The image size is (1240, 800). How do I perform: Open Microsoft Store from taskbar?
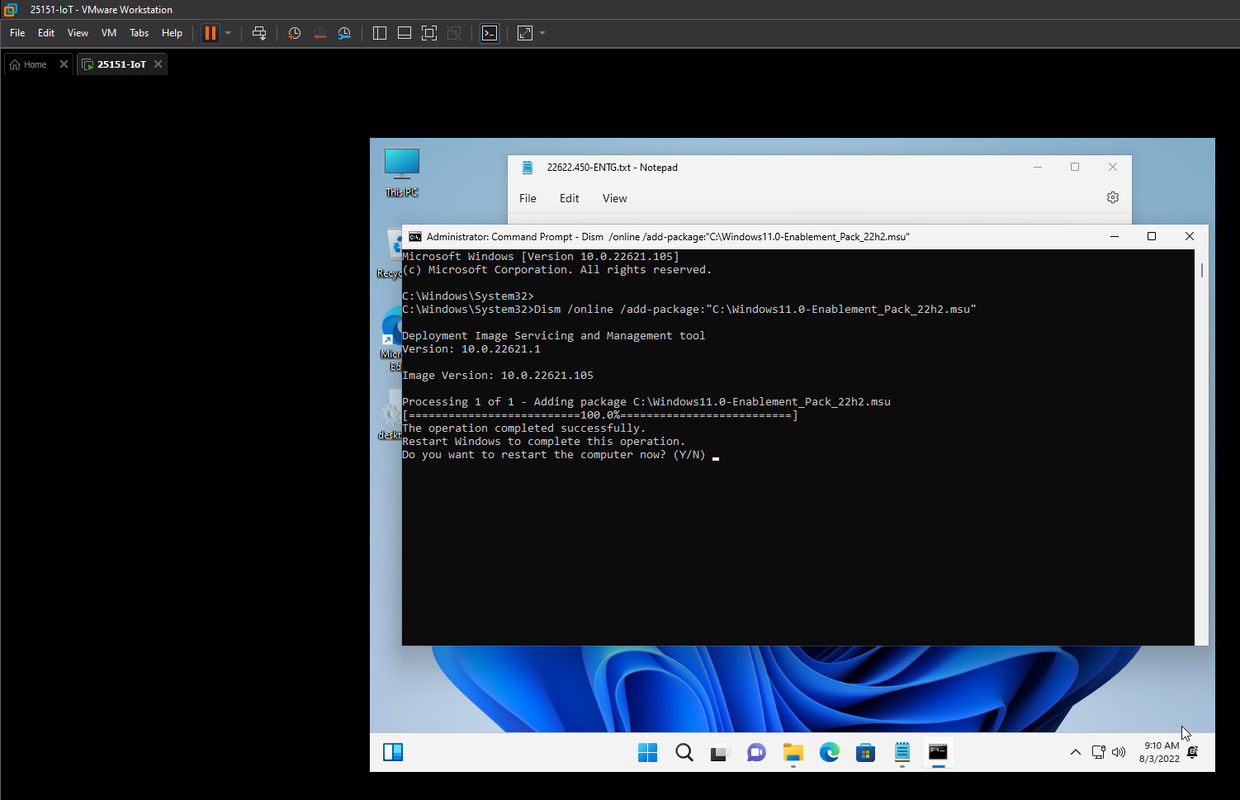[x=865, y=752]
